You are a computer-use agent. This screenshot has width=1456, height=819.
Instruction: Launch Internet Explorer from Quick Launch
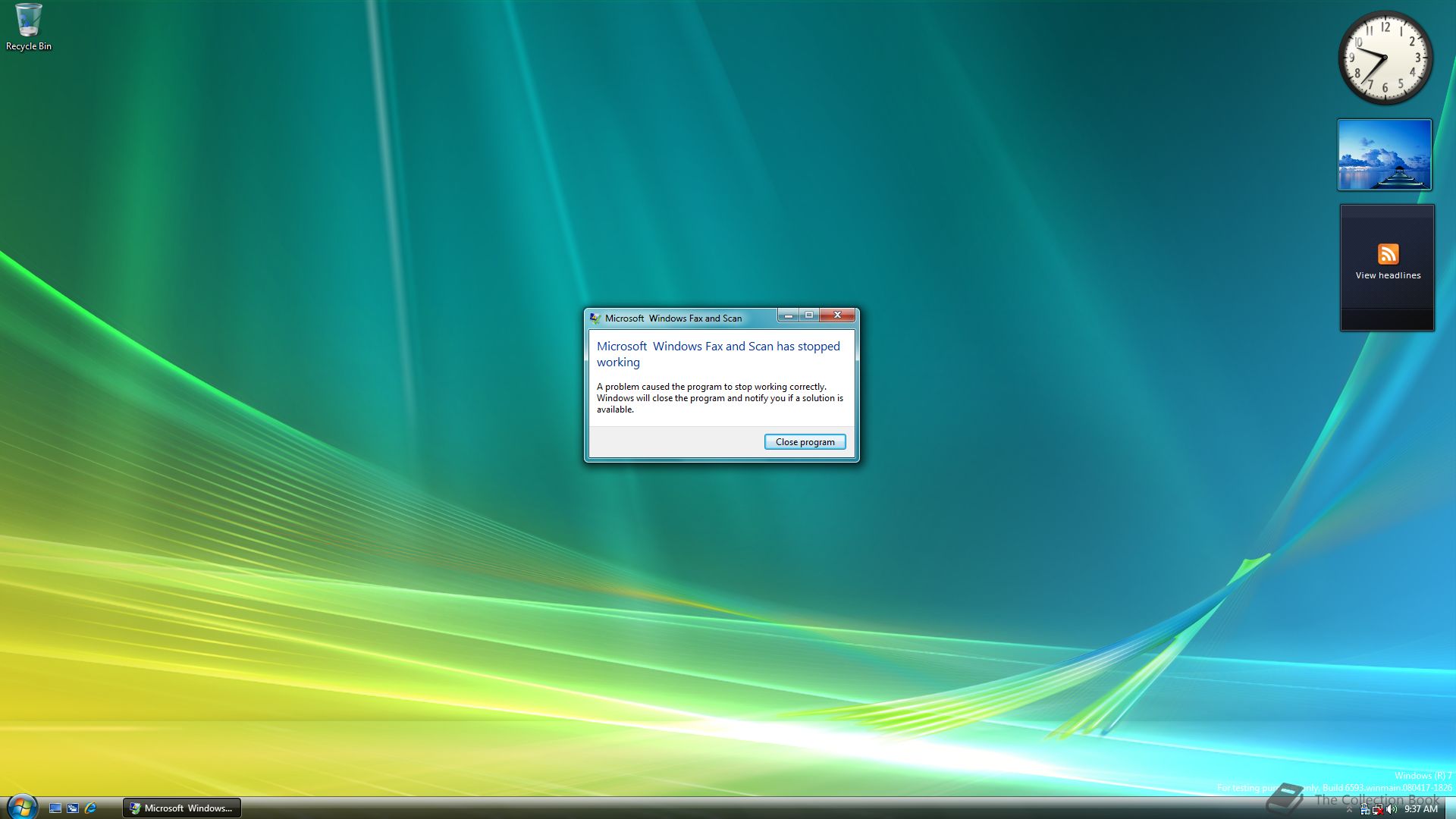tap(90, 808)
